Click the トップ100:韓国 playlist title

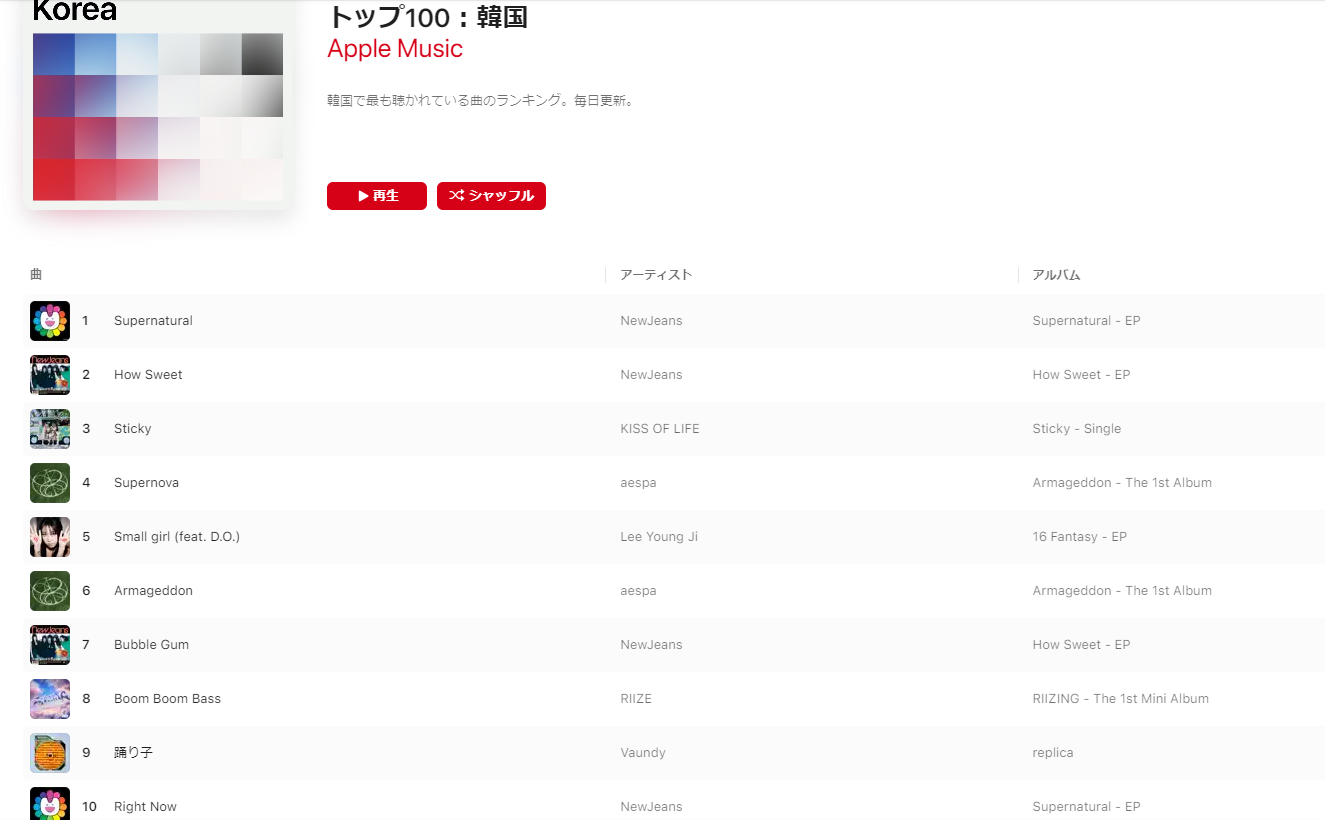427,17
